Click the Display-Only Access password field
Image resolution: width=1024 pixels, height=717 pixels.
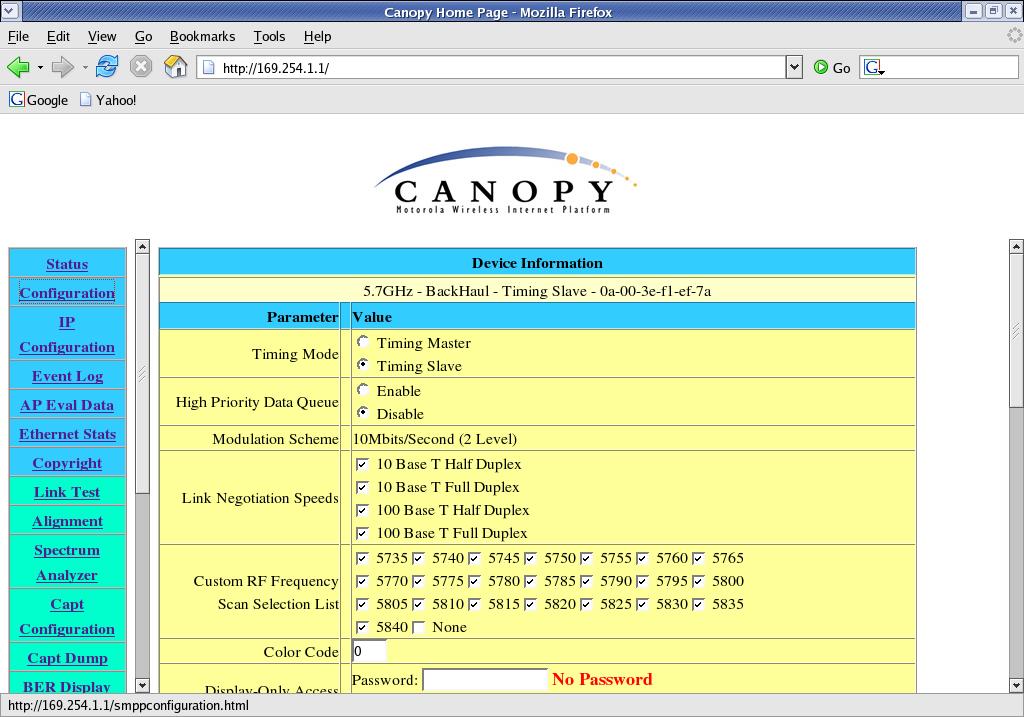click(x=485, y=680)
